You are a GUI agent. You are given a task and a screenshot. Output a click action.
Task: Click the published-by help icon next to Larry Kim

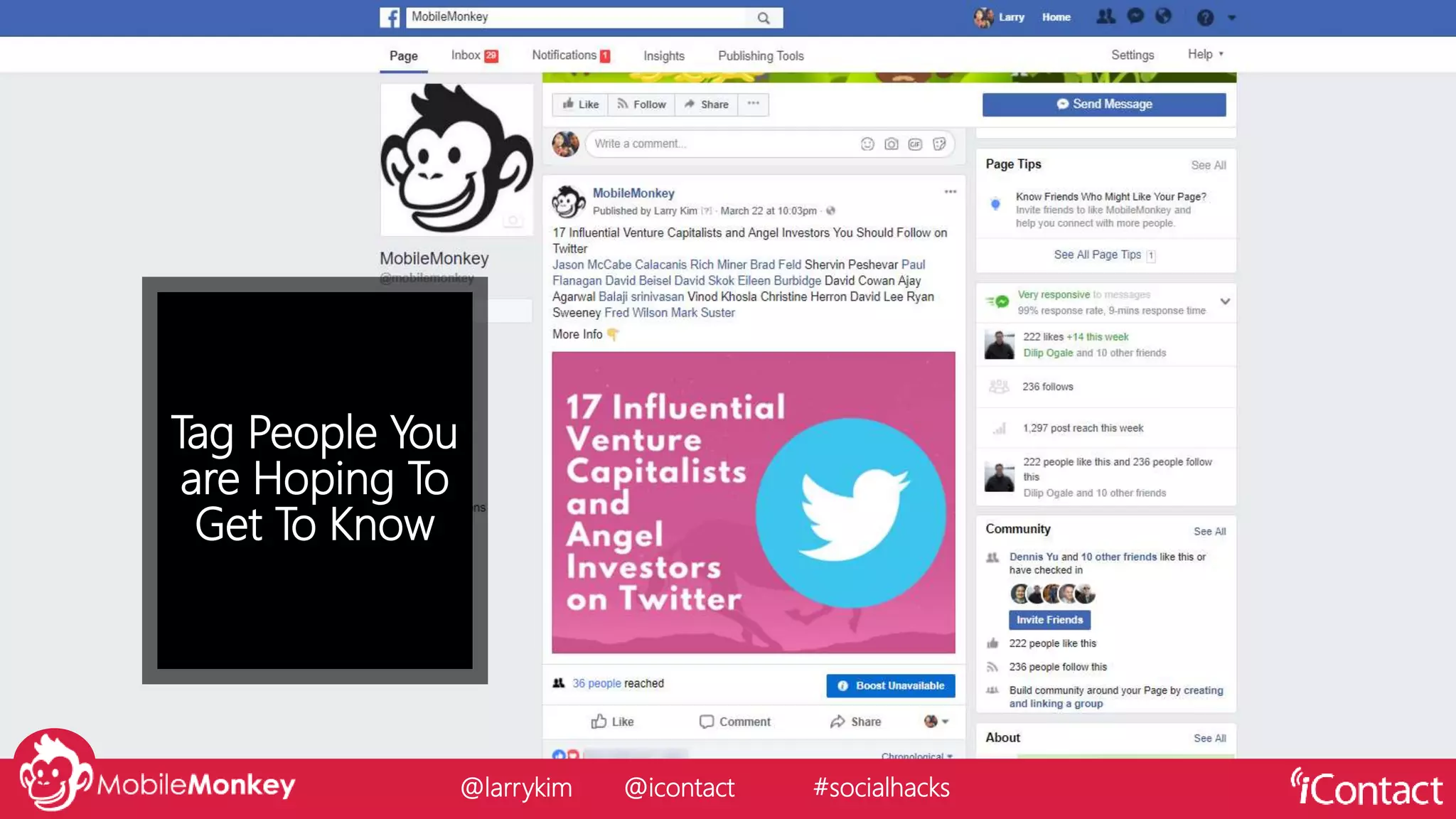coord(706,211)
